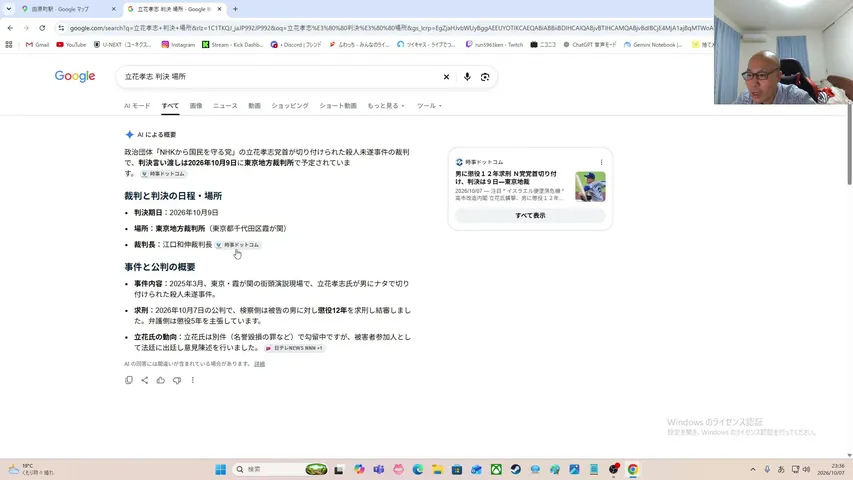853x480 pixels.
Task: Switch to 画像 results tab
Action: coord(196,106)
